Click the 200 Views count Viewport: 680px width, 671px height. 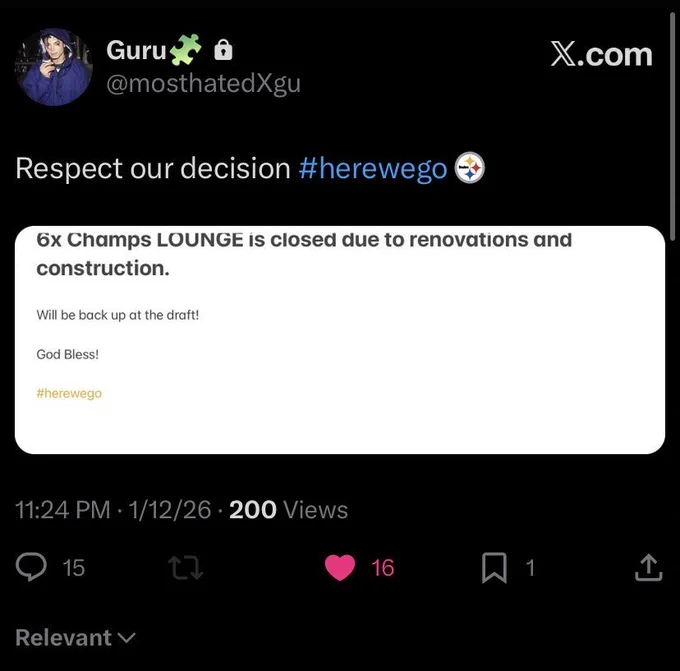(x=288, y=510)
